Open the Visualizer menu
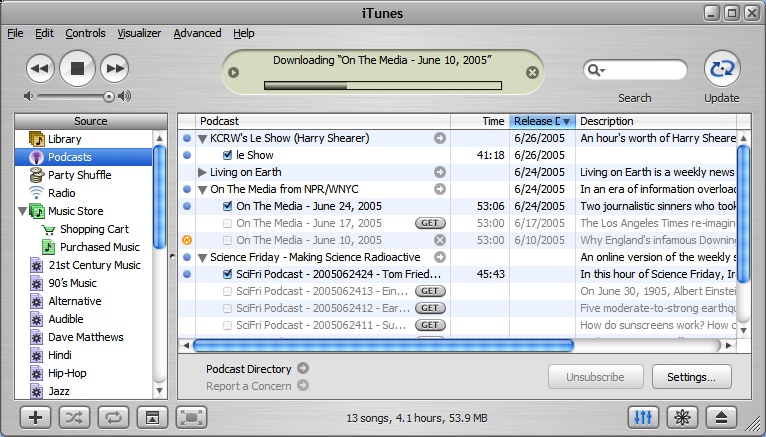 pos(139,33)
